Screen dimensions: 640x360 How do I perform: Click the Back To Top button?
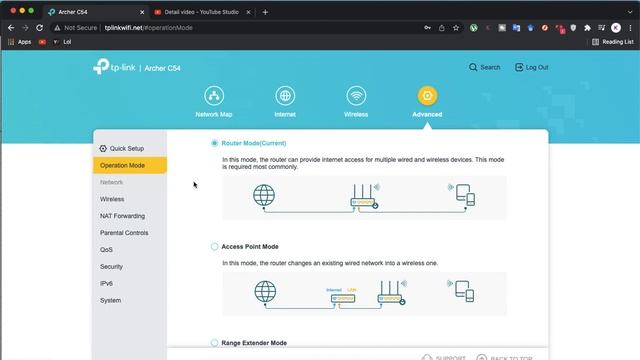coord(504,358)
